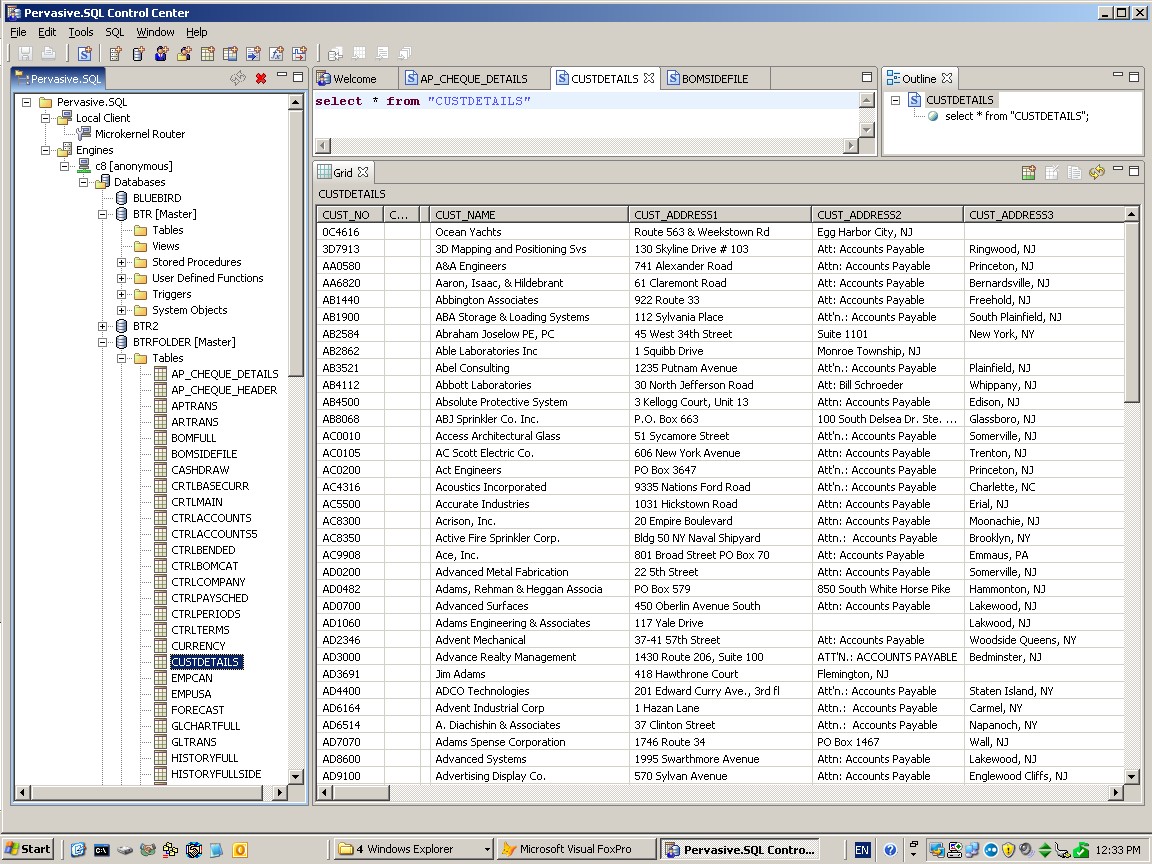
Task: Click the grid horizontal scrollbar thumb
Action: pos(361,792)
